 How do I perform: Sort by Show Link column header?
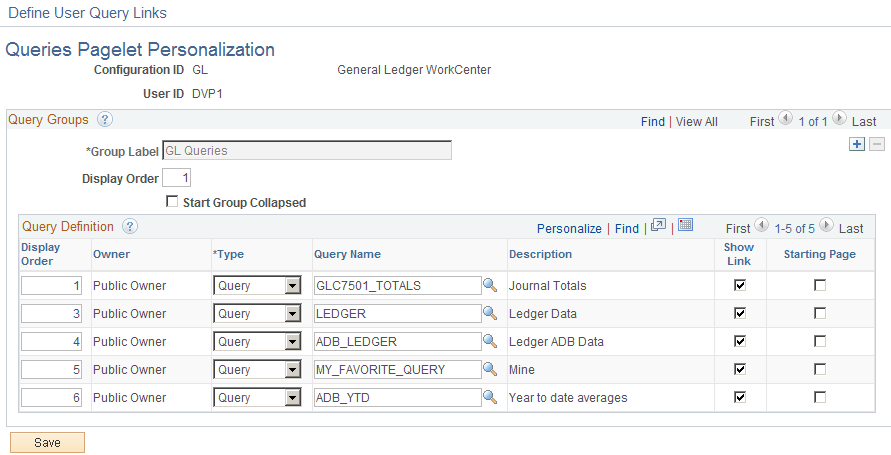tap(739, 254)
